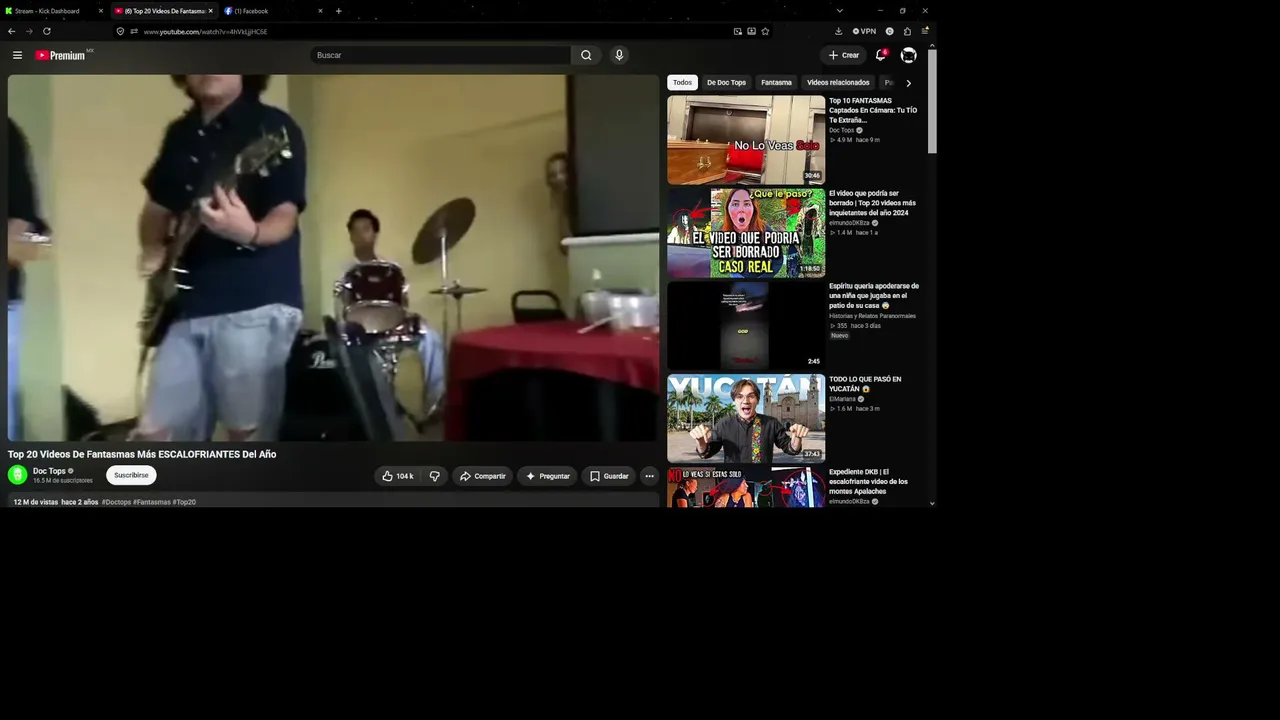Click title 'Top 10 FANTASMAS Captados En Cámara'
Viewport: 1280px width, 720px height.
(873, 110)
